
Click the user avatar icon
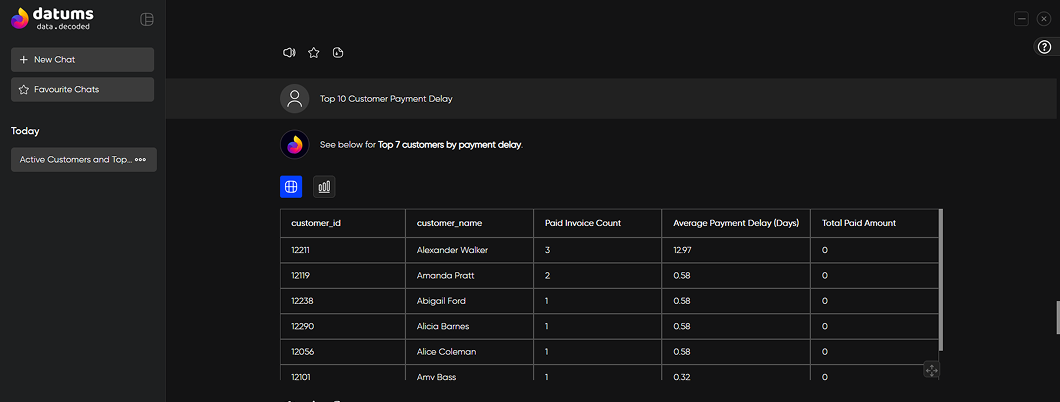point(295,99)
